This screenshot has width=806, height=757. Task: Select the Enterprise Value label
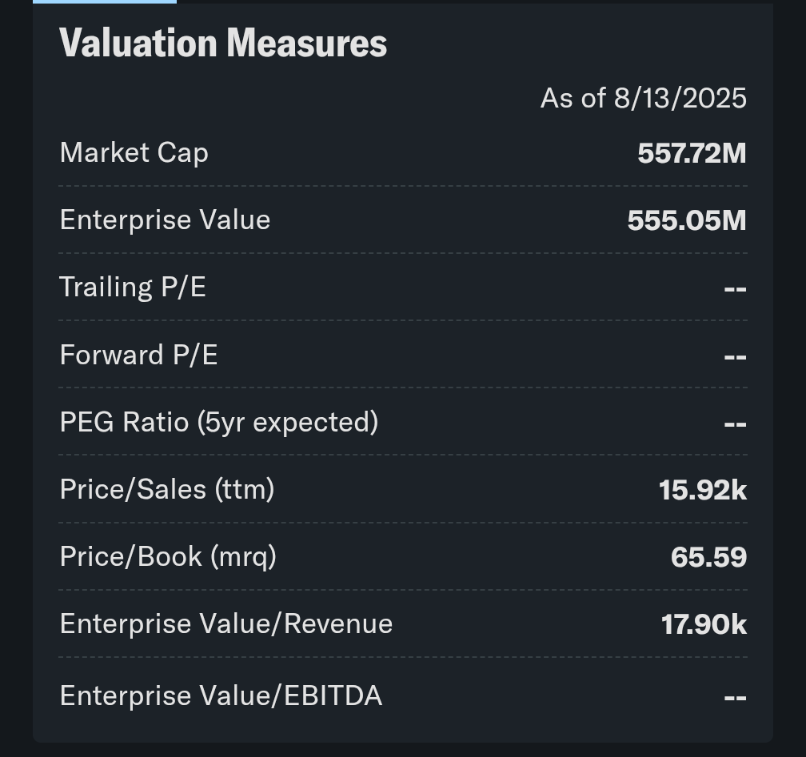click(165, 220)
